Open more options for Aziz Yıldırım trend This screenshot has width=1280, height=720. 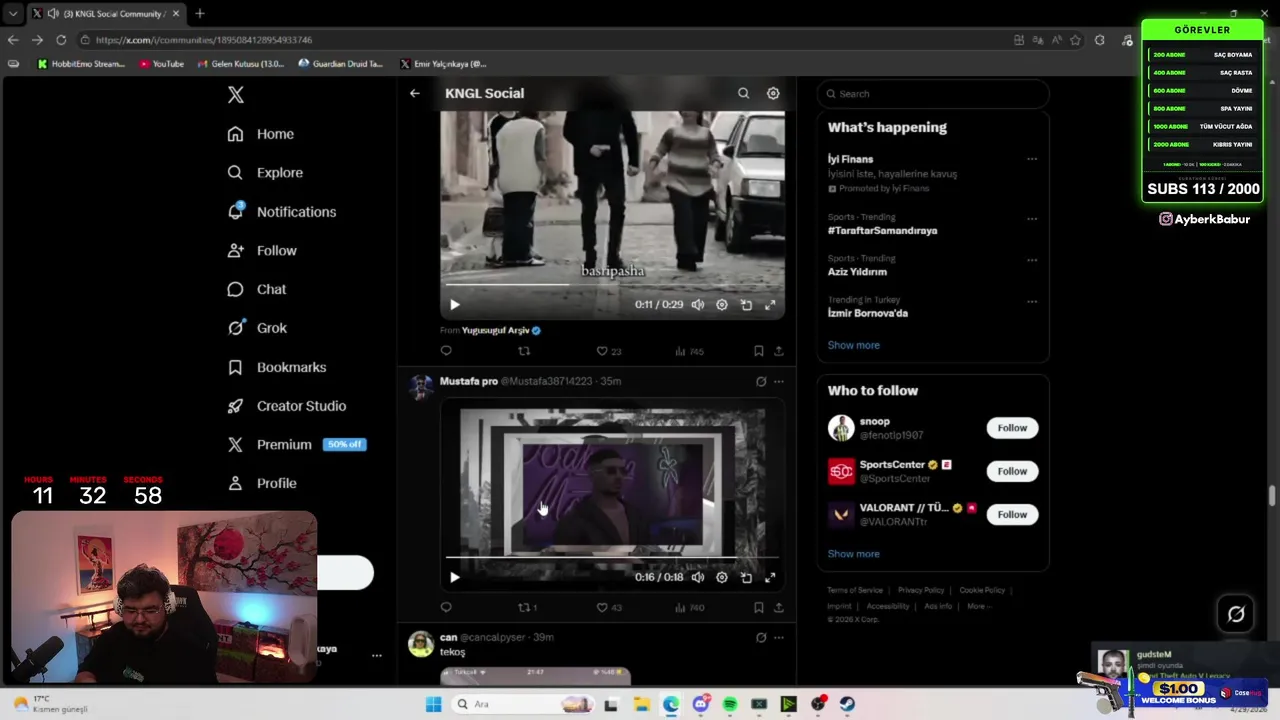point(1032,260)
